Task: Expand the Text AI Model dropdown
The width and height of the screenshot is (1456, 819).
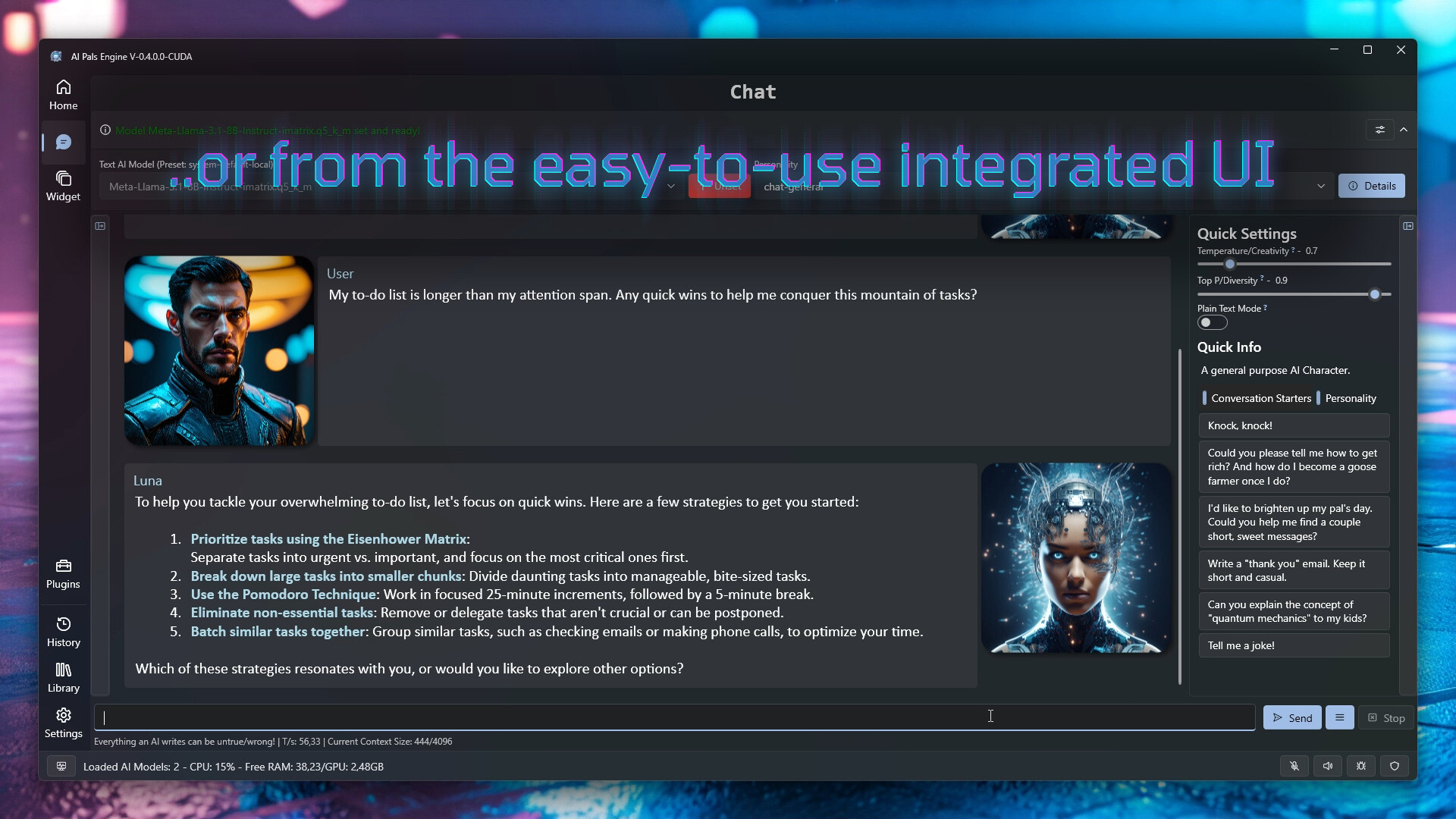Action: pyautogui.click(x=670, y=187)
